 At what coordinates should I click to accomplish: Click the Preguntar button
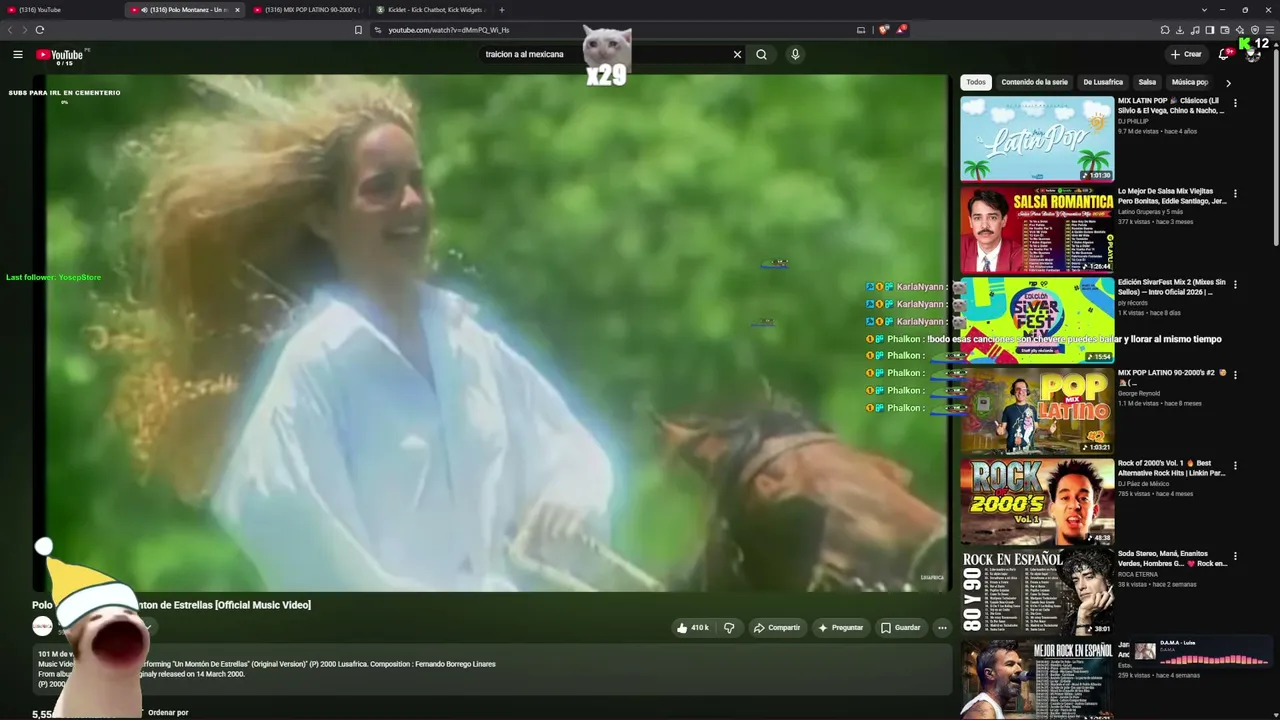click(840, 628)
